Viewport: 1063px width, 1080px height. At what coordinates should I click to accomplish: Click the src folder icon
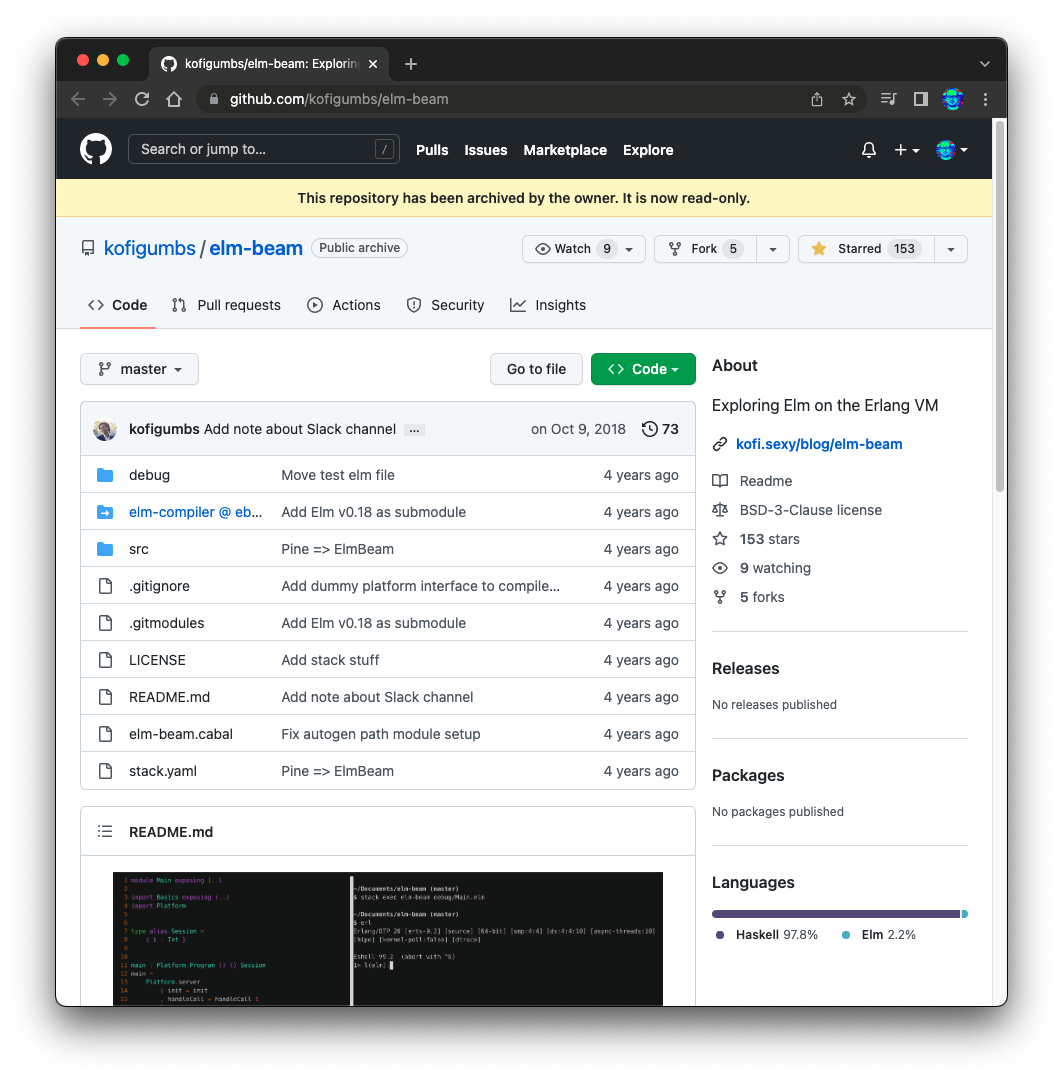(105, 549)
